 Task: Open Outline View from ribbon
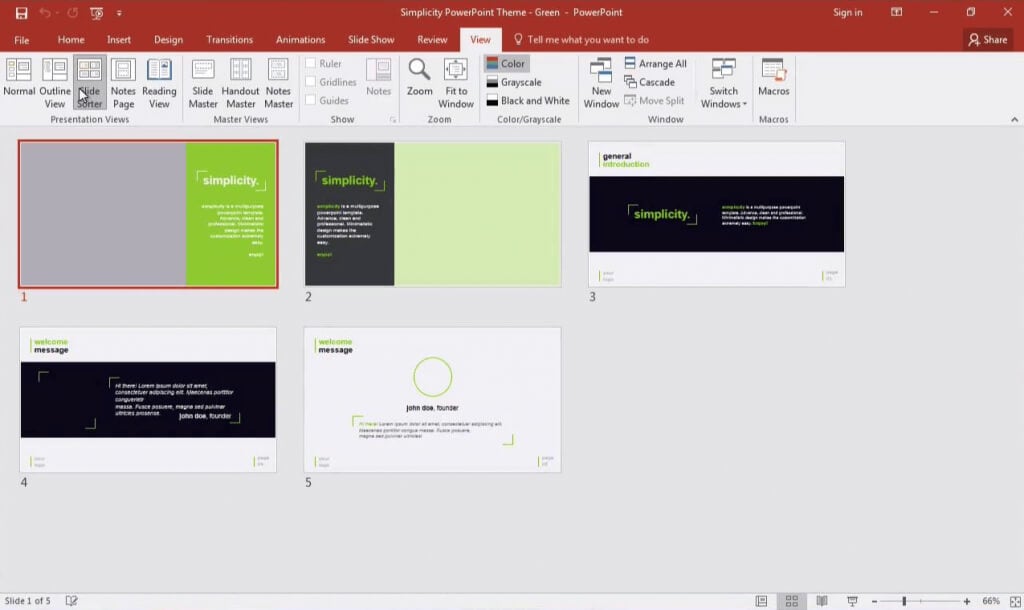coord(55,80)
